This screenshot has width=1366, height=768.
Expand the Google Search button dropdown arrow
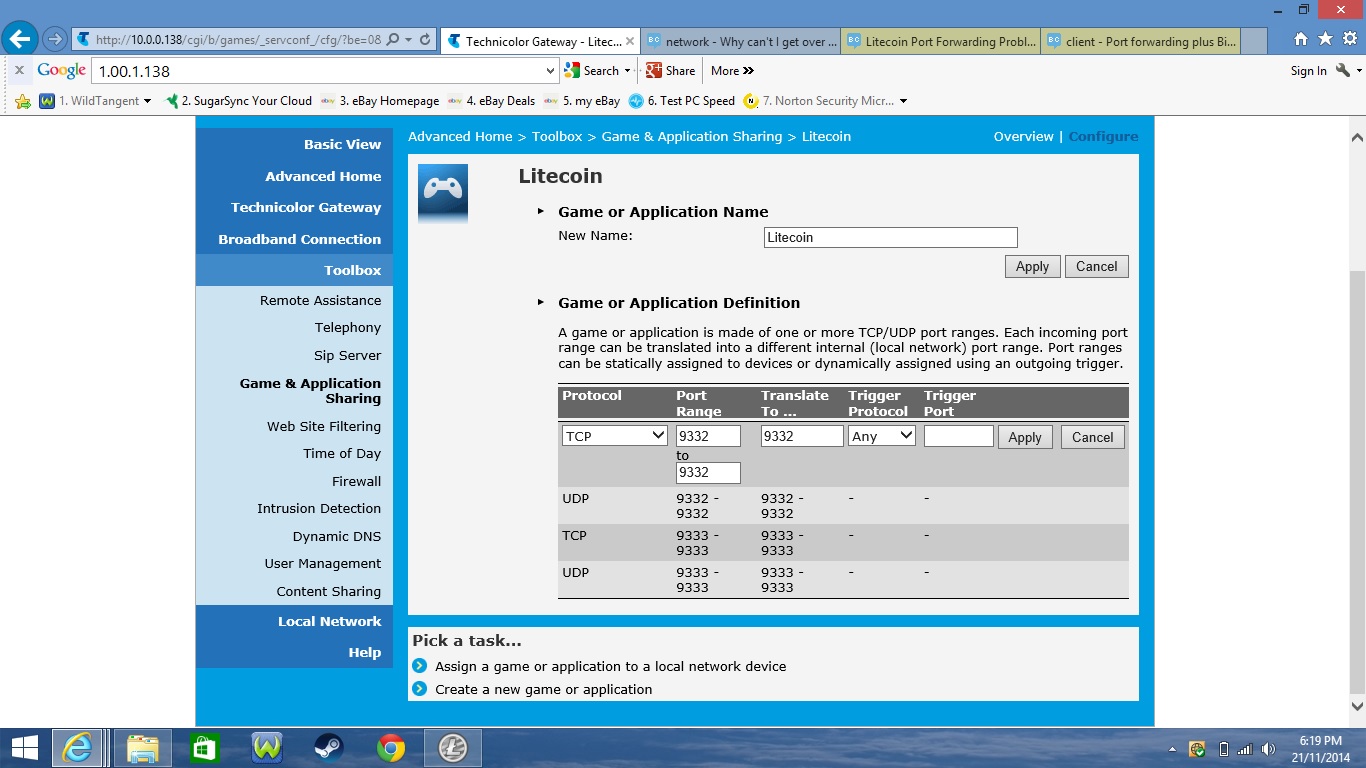point(628,71)
